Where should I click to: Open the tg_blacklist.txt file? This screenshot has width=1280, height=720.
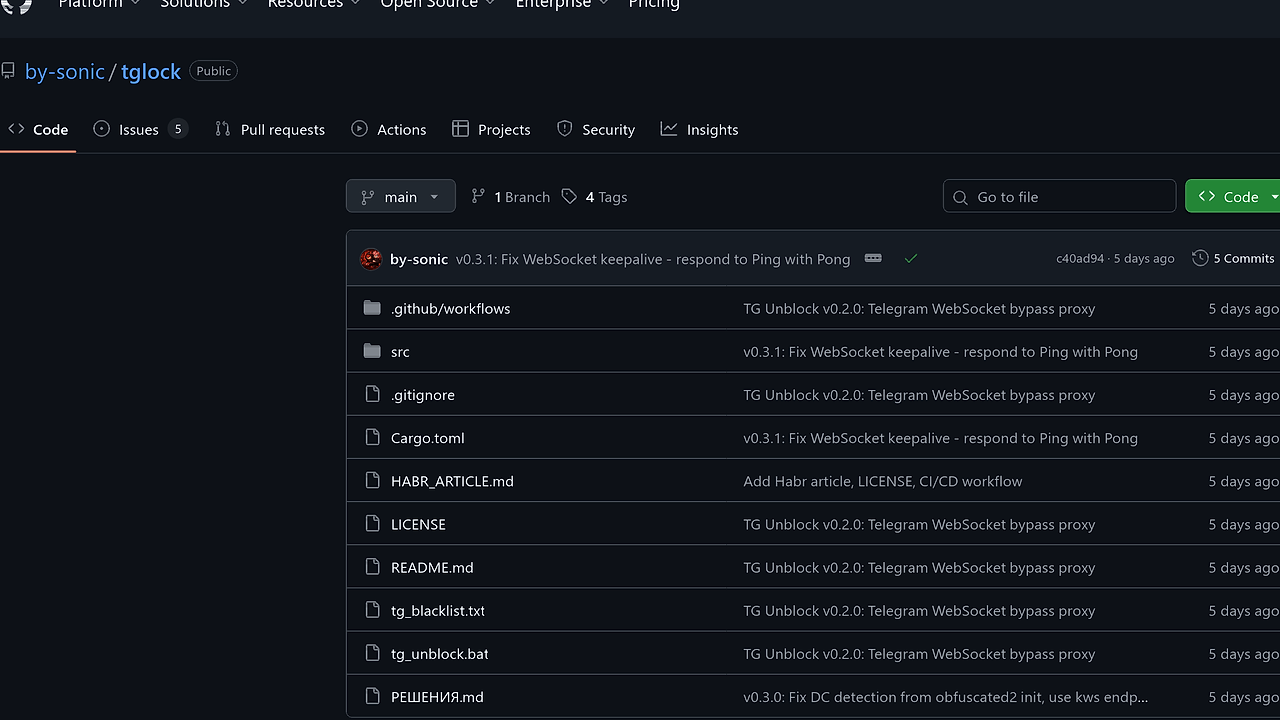click(x=438, y=610)
